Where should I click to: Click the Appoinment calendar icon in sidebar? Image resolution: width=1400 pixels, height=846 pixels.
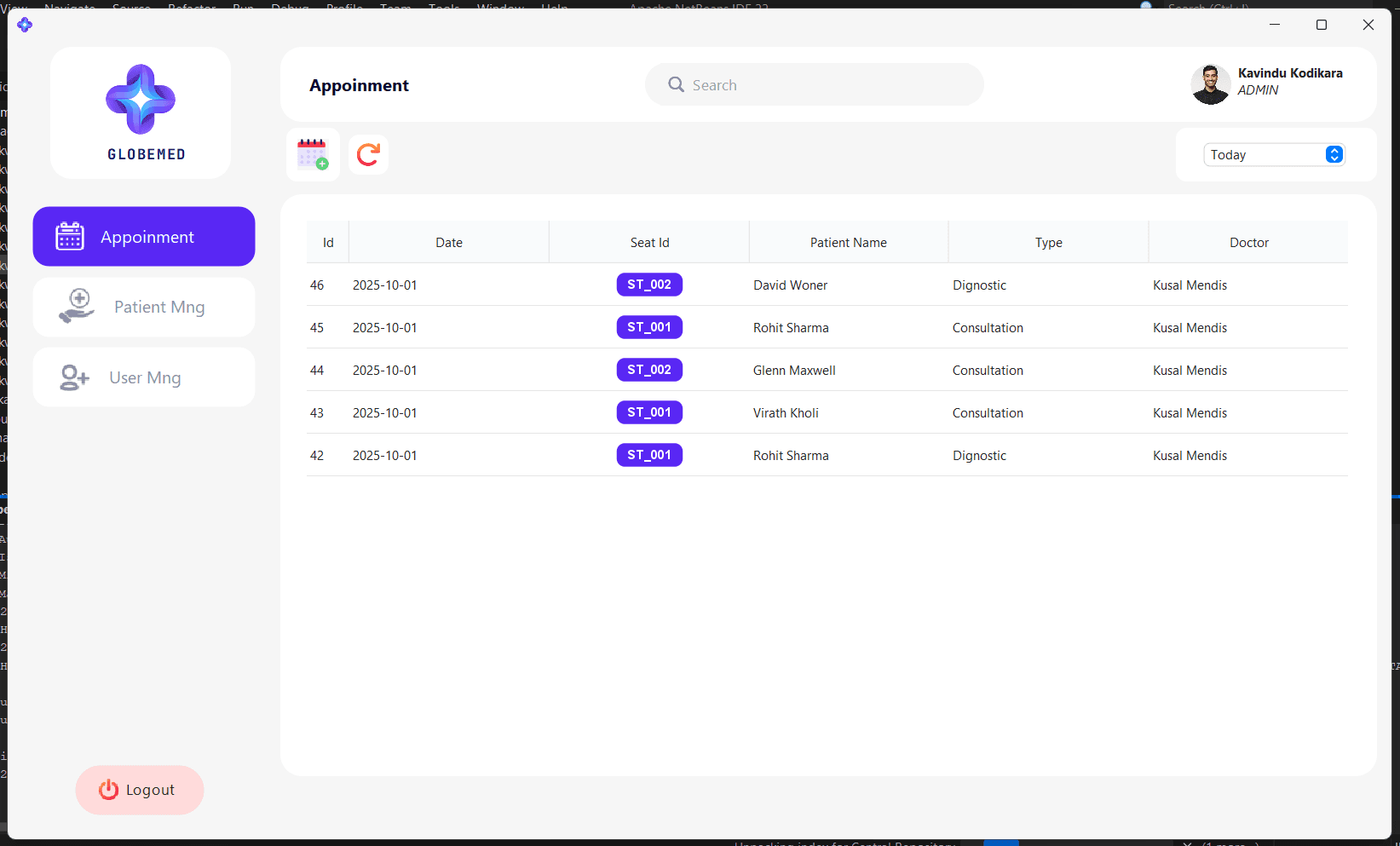(x=70, y=237)
